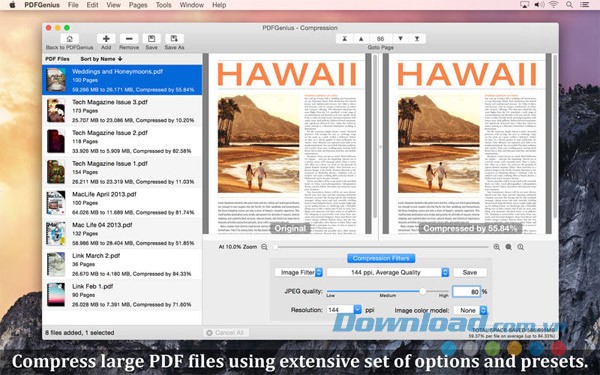Screen dimensions: 600x375
Task: Open the Help menu
Action: pos(219,5)
